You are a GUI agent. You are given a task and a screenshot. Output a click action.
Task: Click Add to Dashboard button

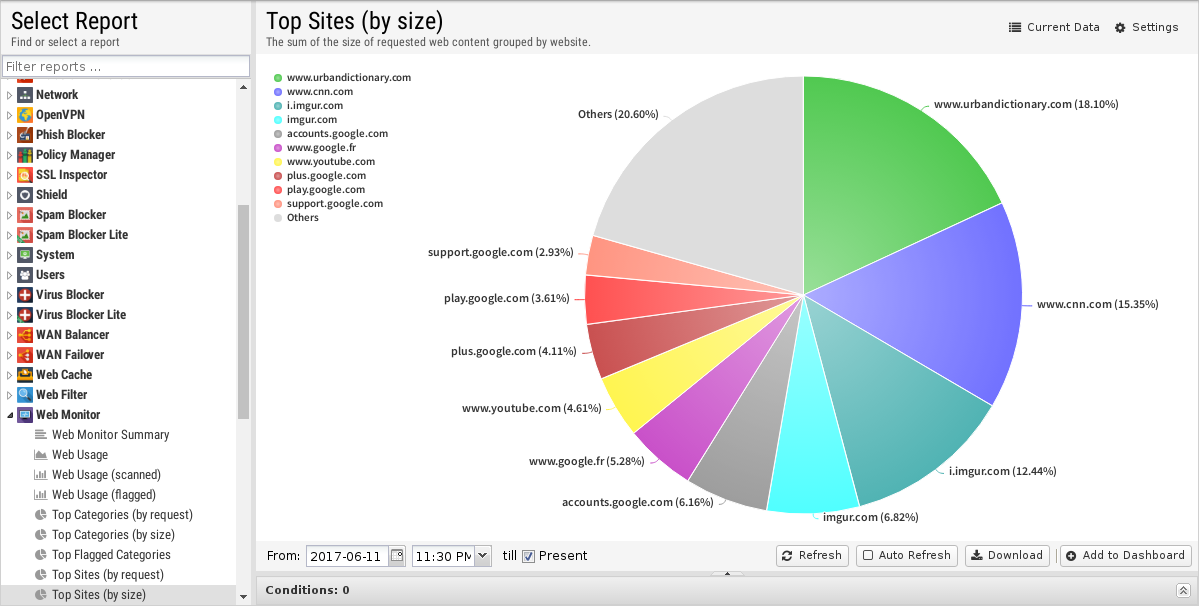pos(1125,556)
